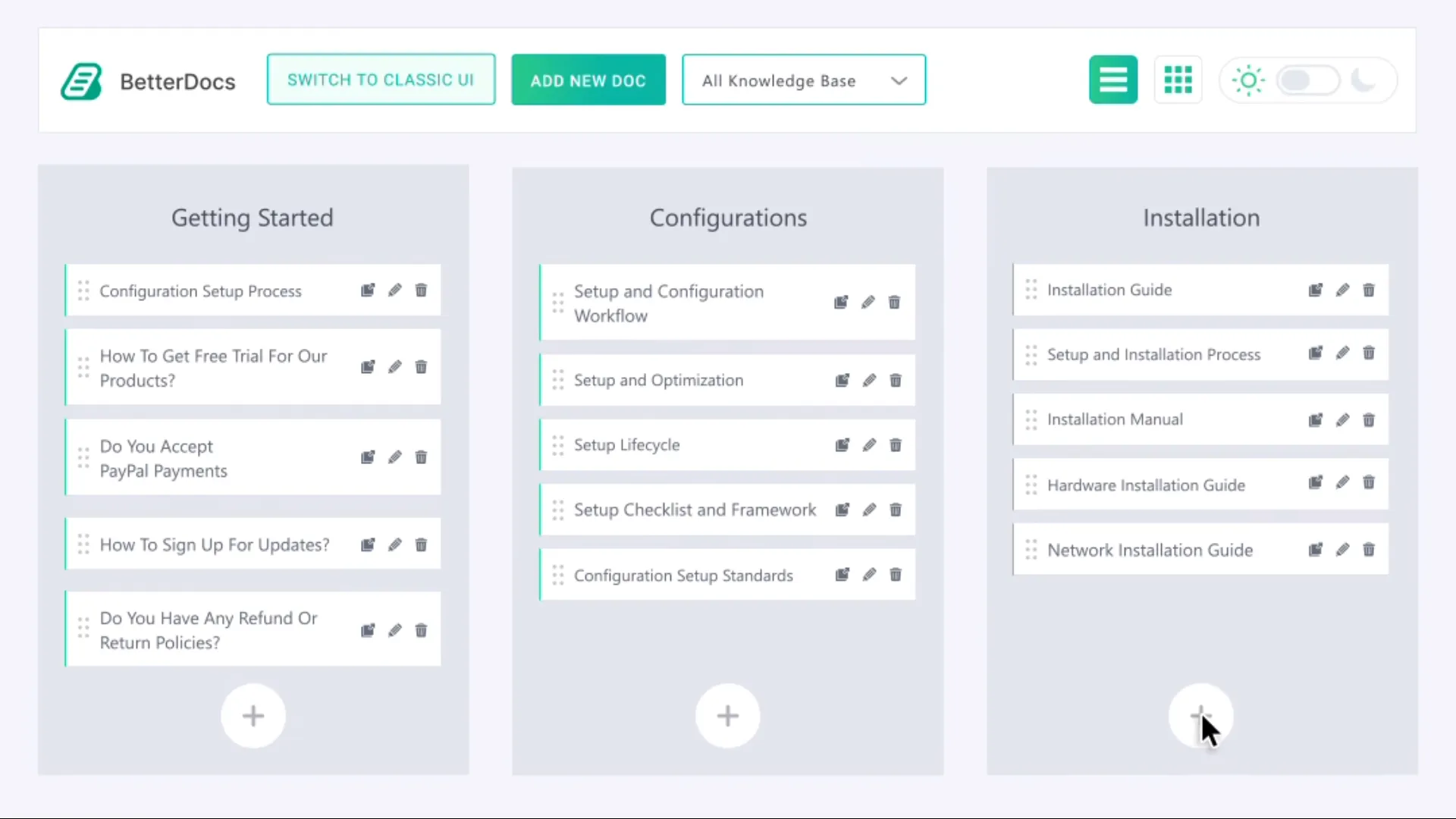The height and width of the screenshot is (819, 1456).
Task: Toggle dark mode switch
Action: click(x=1307, y=80)
